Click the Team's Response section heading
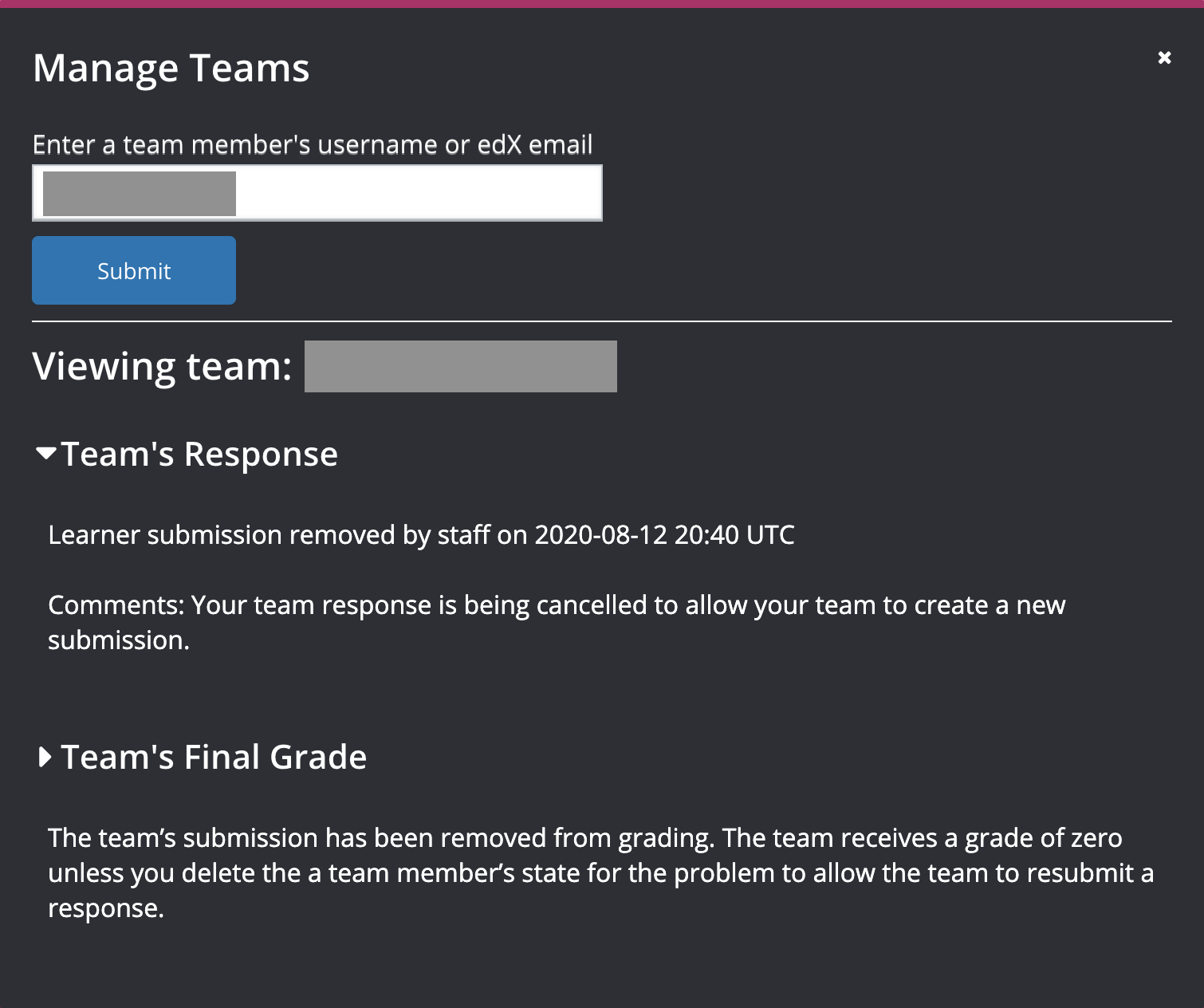Screen dimensions: 1204x1008 coord(199,454)
